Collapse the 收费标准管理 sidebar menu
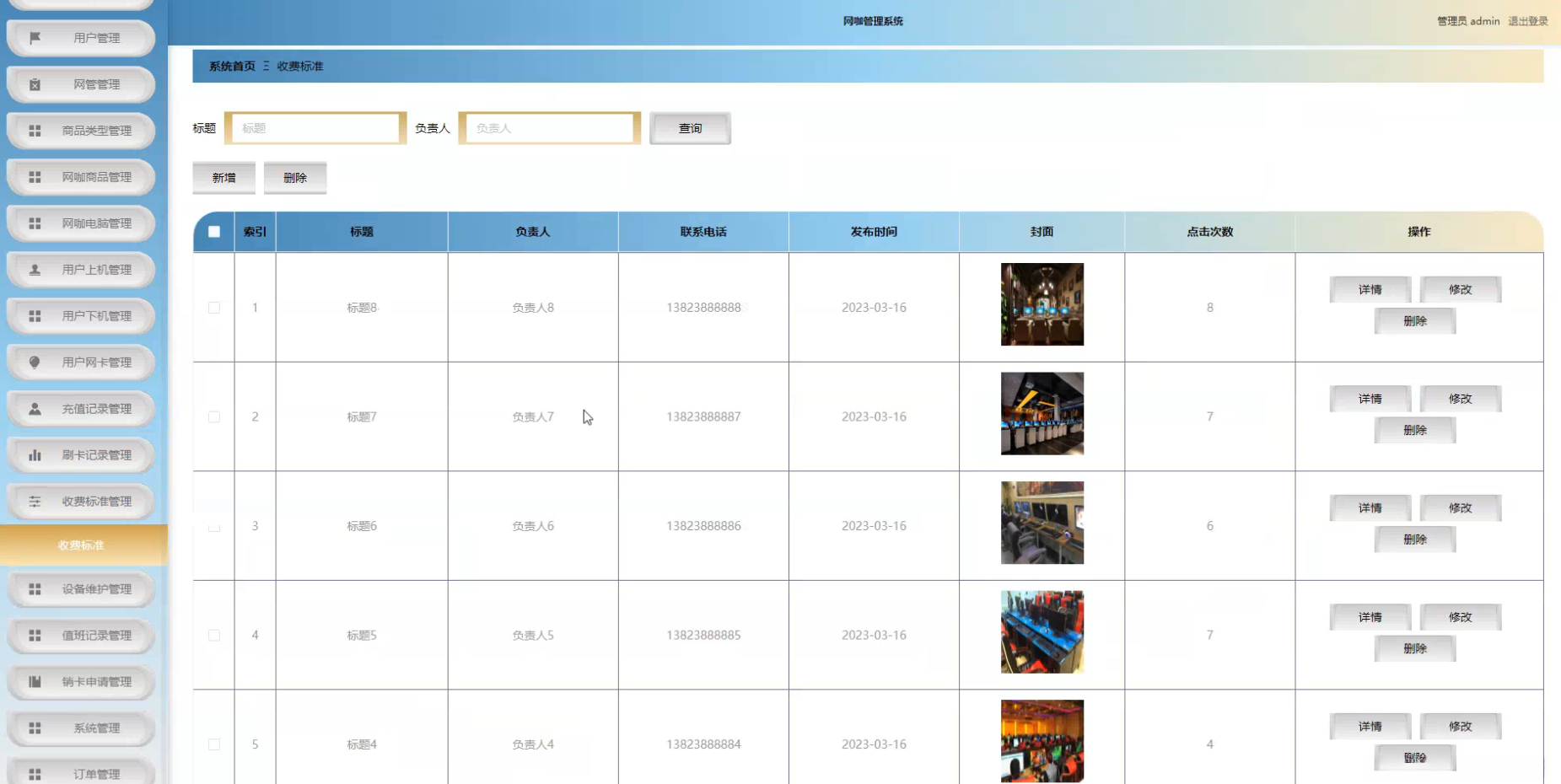Screen dimensions: 1561x784 [x=81, y=502]
